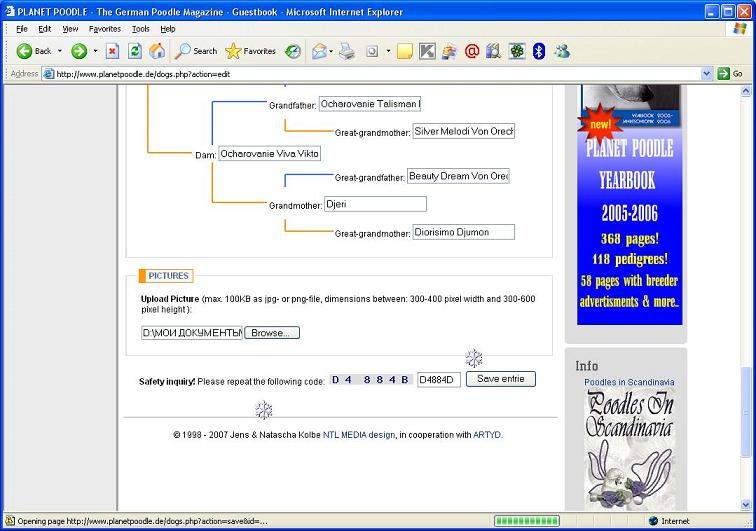Image resolution: width=756 pixels, height=531 pixels.
Task: Refresh the page with the Refresh icon
Action: pyautogui.click(x=134, y=51)
